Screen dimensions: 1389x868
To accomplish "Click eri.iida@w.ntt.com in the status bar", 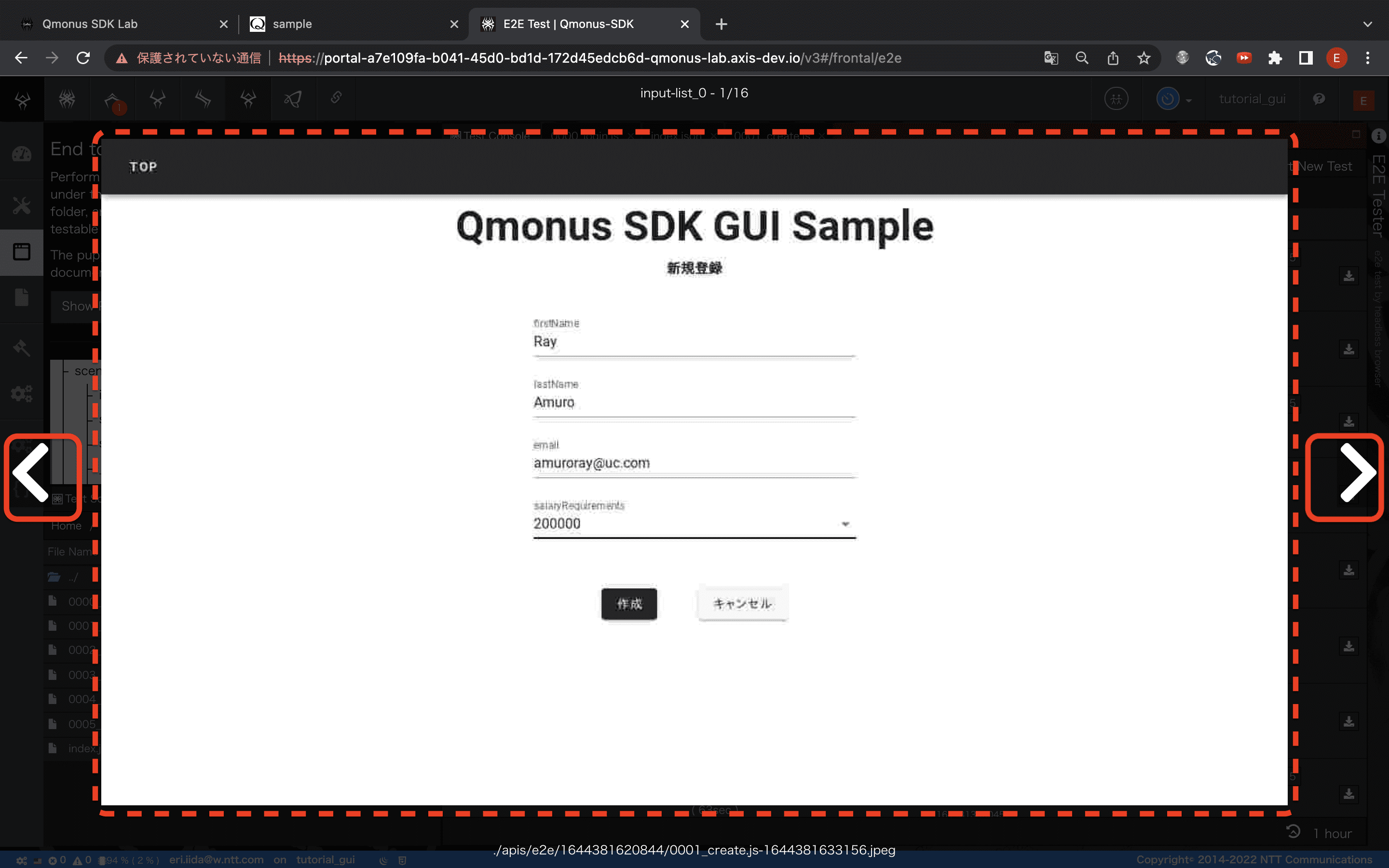I will coord(217,859).
